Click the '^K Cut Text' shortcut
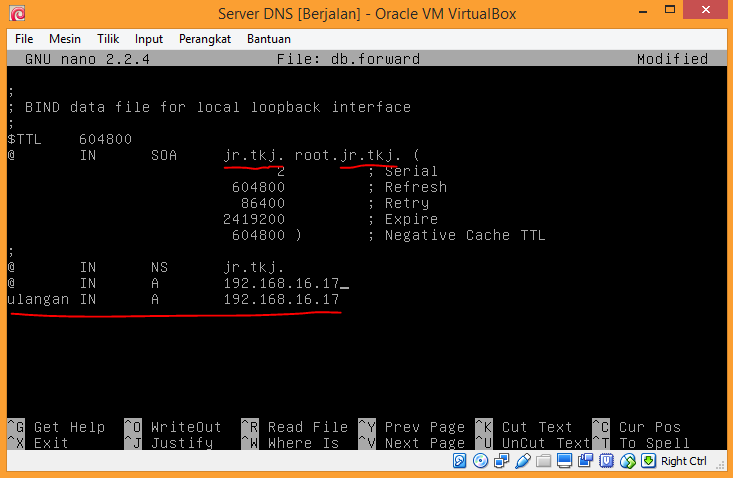733x478 pixels. [x=524, y=427]
